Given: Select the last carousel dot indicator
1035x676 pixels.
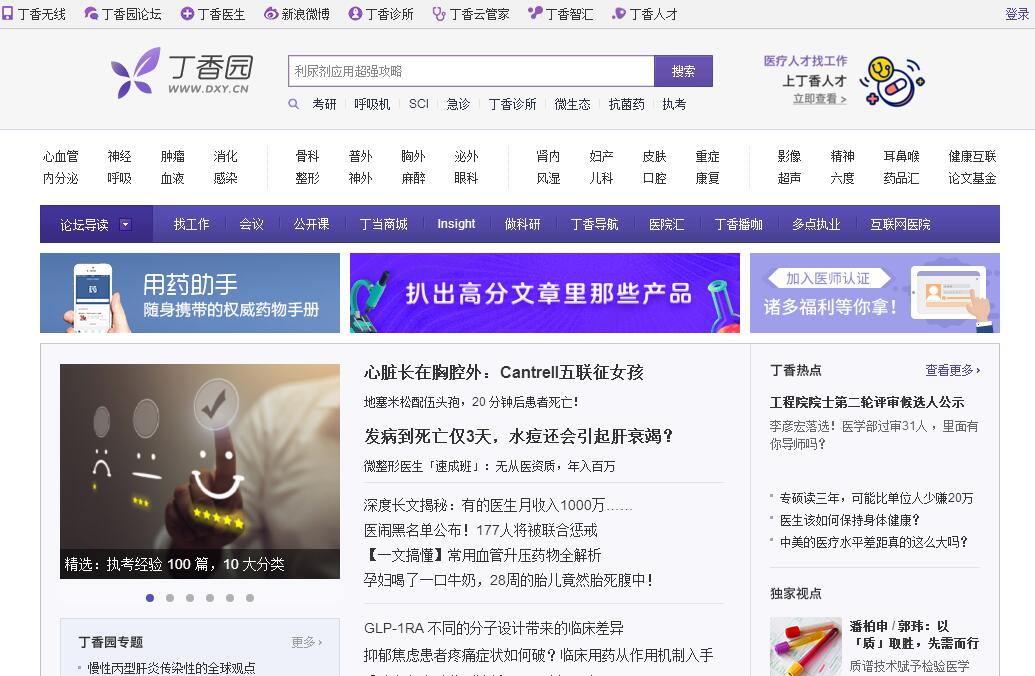Looking at the screenshot, I should (x=250, y=598).
